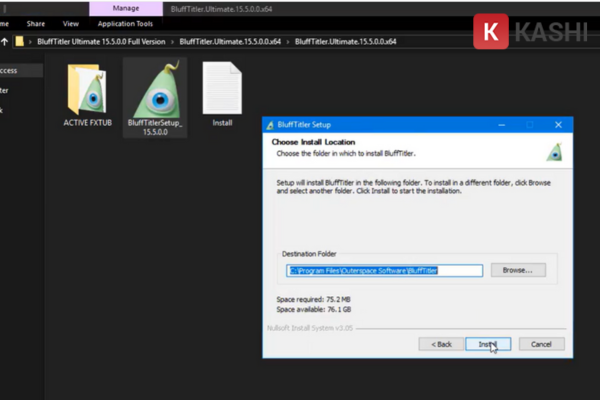600x400 pixels.
Task: Cancel the BluffTitler setup
Action: point(541,343)
